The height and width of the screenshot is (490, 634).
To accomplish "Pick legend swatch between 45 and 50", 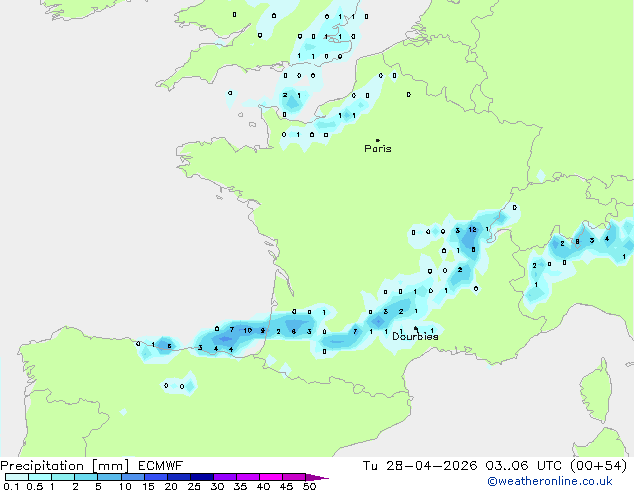I will tap(294, 477).
